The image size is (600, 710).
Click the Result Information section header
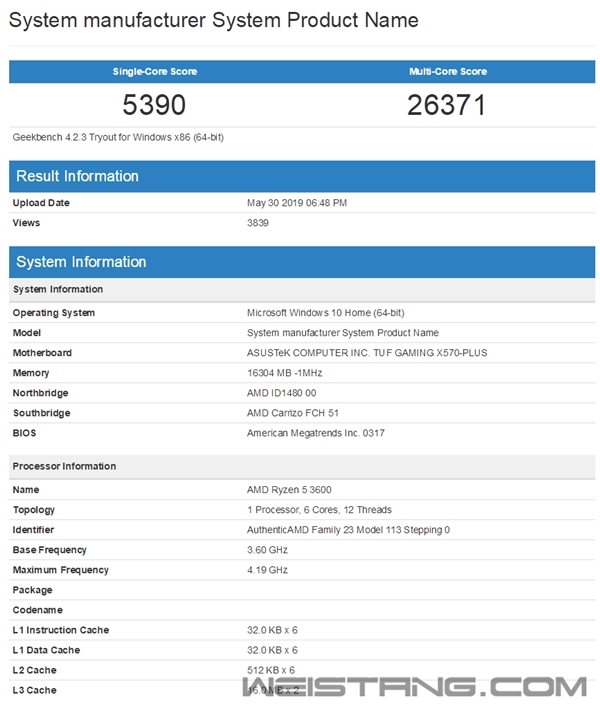[x=77, y=176]
